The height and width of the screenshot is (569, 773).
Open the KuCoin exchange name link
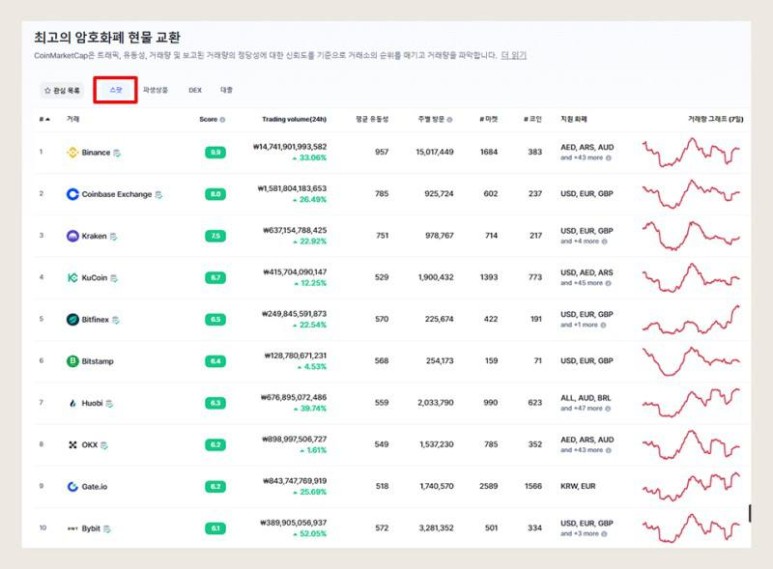point(94,278)
